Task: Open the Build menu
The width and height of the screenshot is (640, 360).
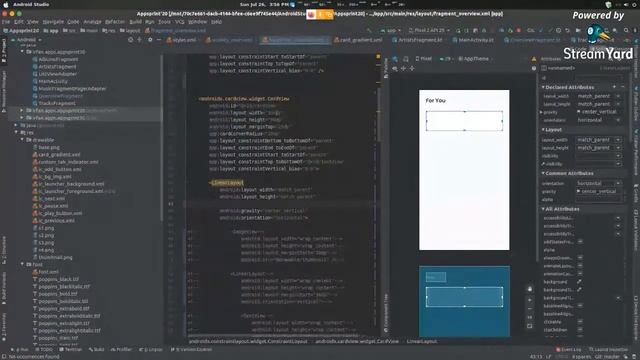Action: coord(135,22)
